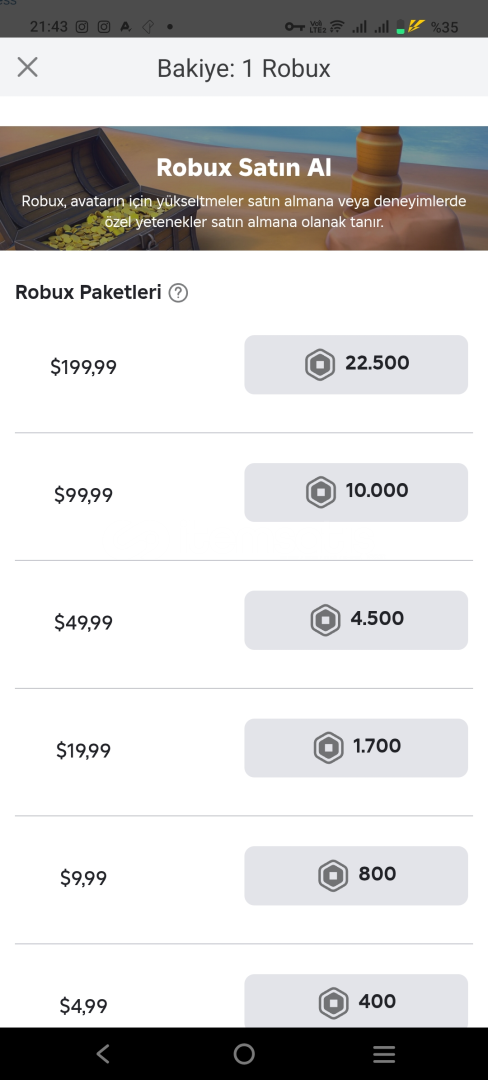
Task: Tap the Android back navigation arrow
Action: (x=103, y=1053)
